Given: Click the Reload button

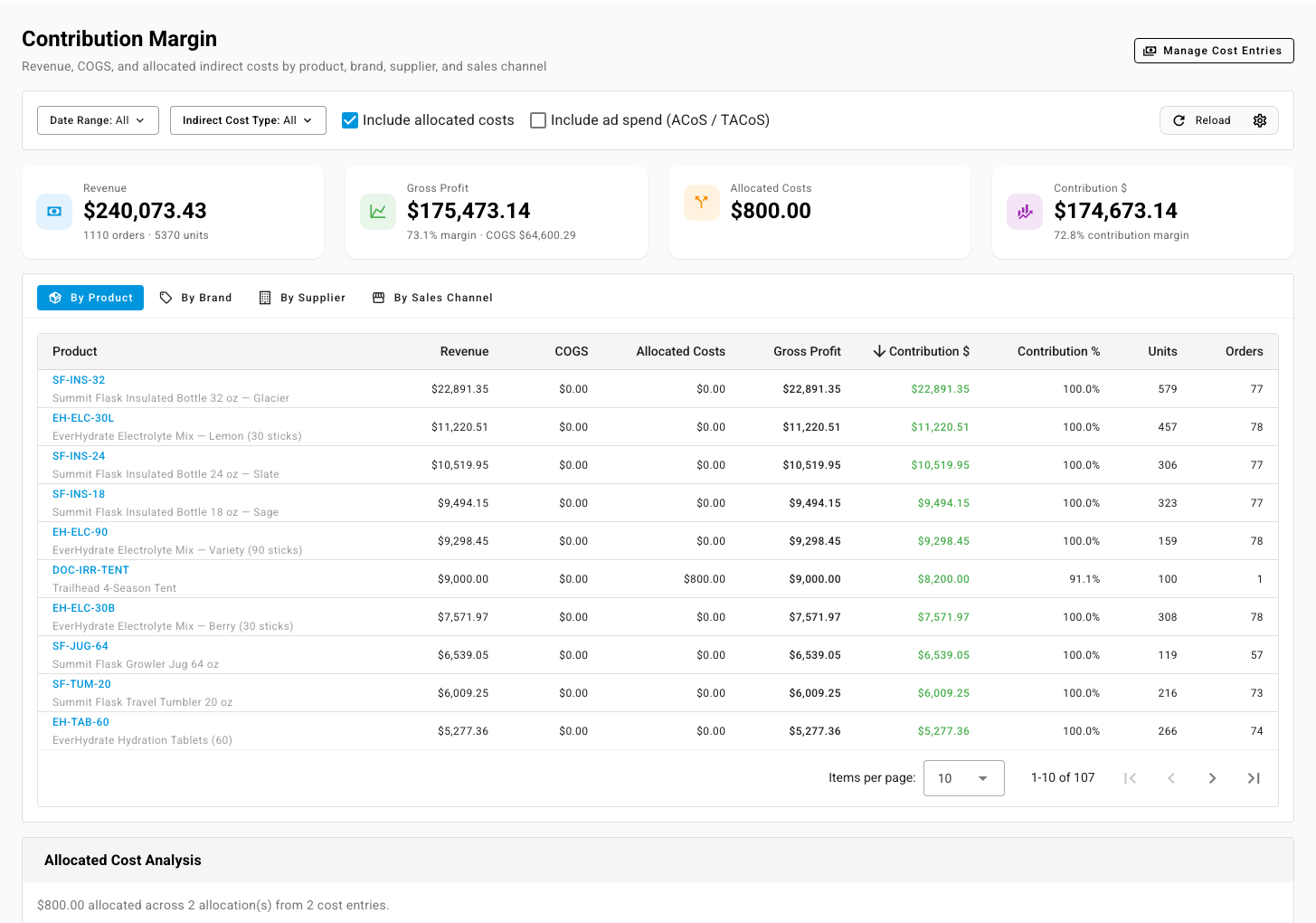Looking at the screenshot, I should click(1202, 120).
